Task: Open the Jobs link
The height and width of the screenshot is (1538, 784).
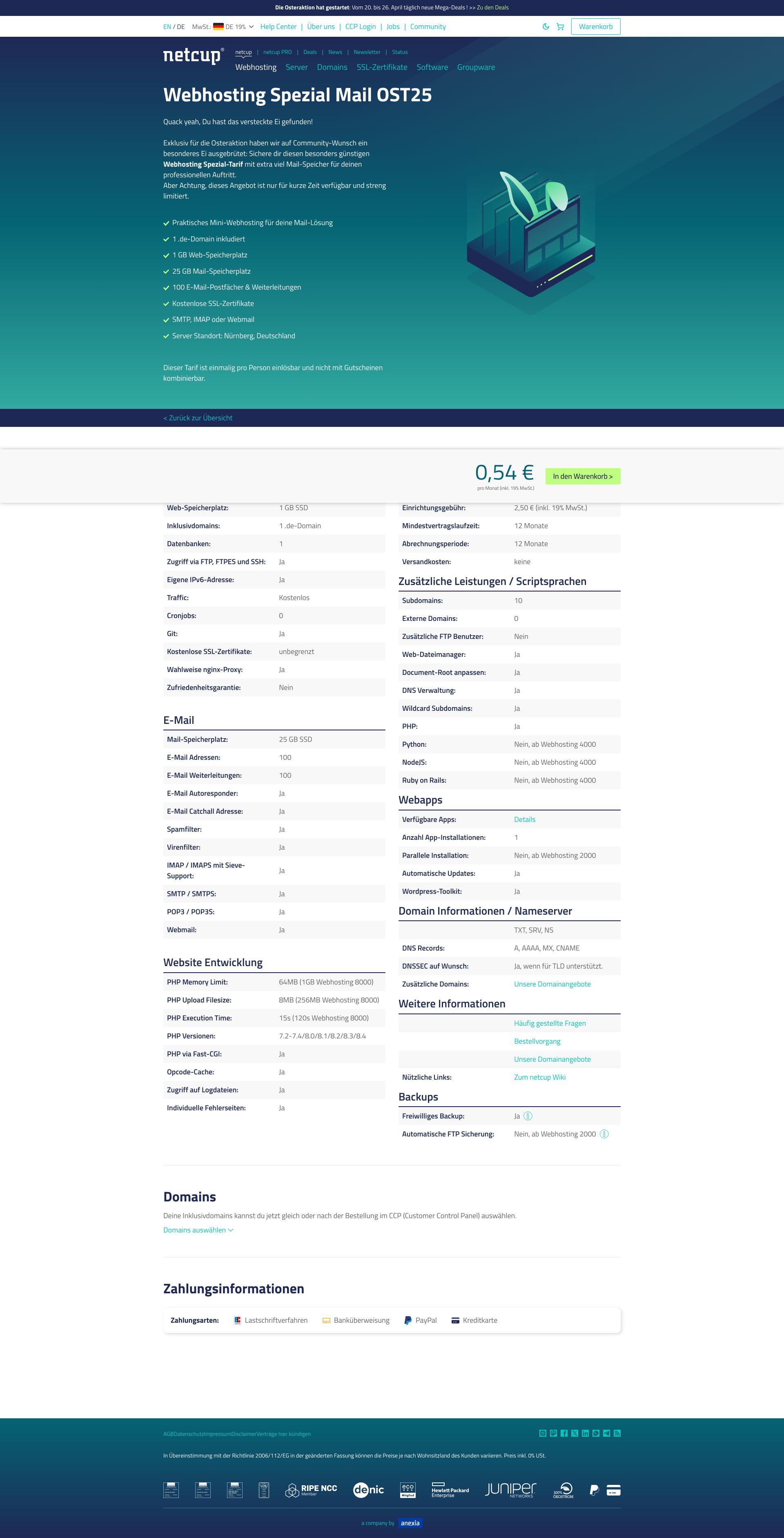Action: [392, 27]
